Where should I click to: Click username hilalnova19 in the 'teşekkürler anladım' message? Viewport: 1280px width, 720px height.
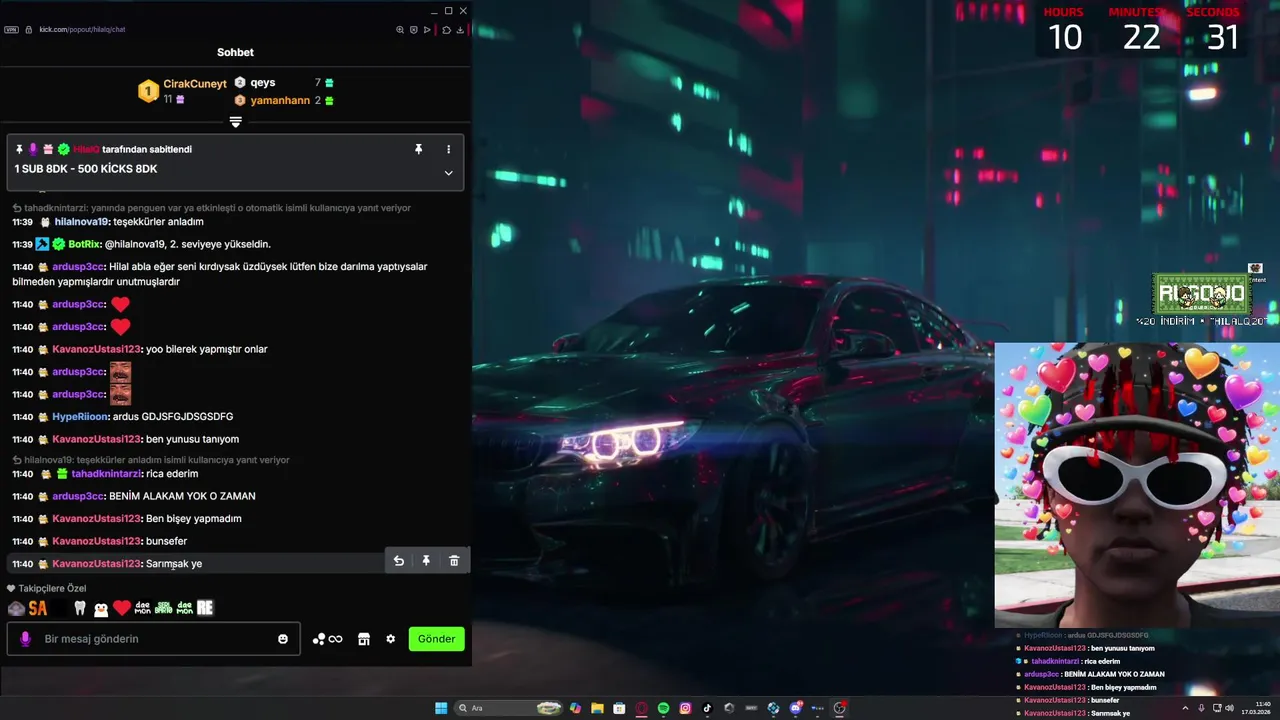tap(81, 222)
